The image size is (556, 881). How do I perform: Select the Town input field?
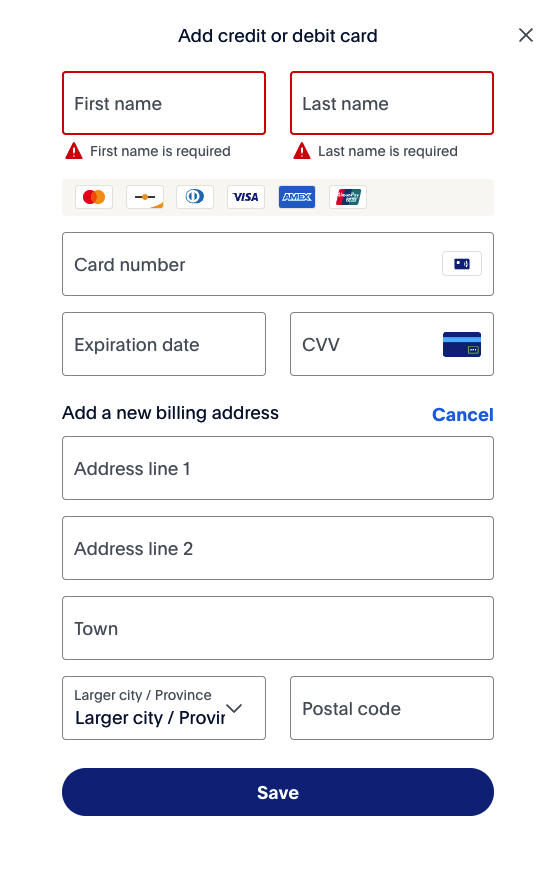pyautogui.click(x=278, y=628)
